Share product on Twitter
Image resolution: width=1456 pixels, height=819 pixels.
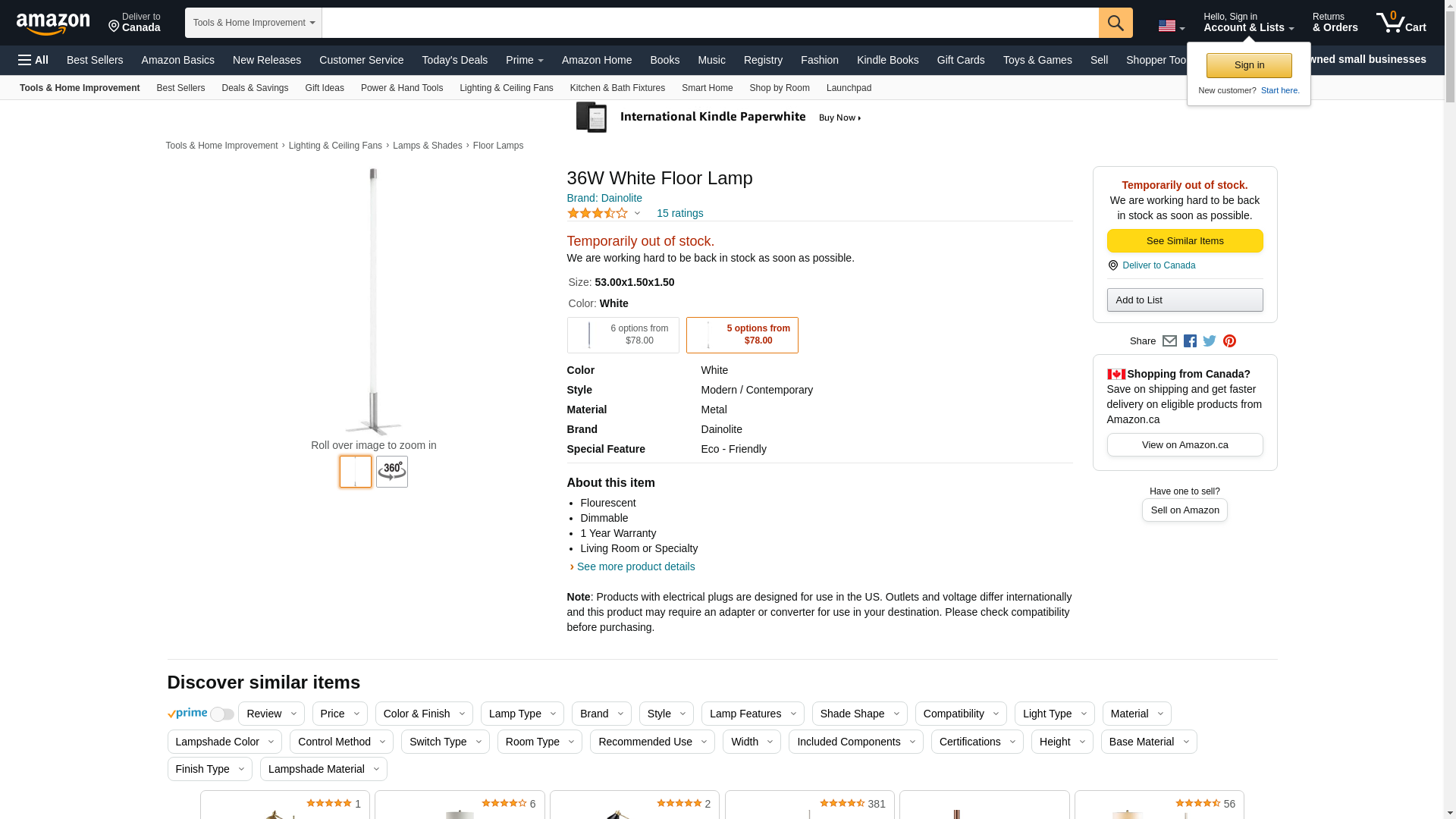(1210, 341)
